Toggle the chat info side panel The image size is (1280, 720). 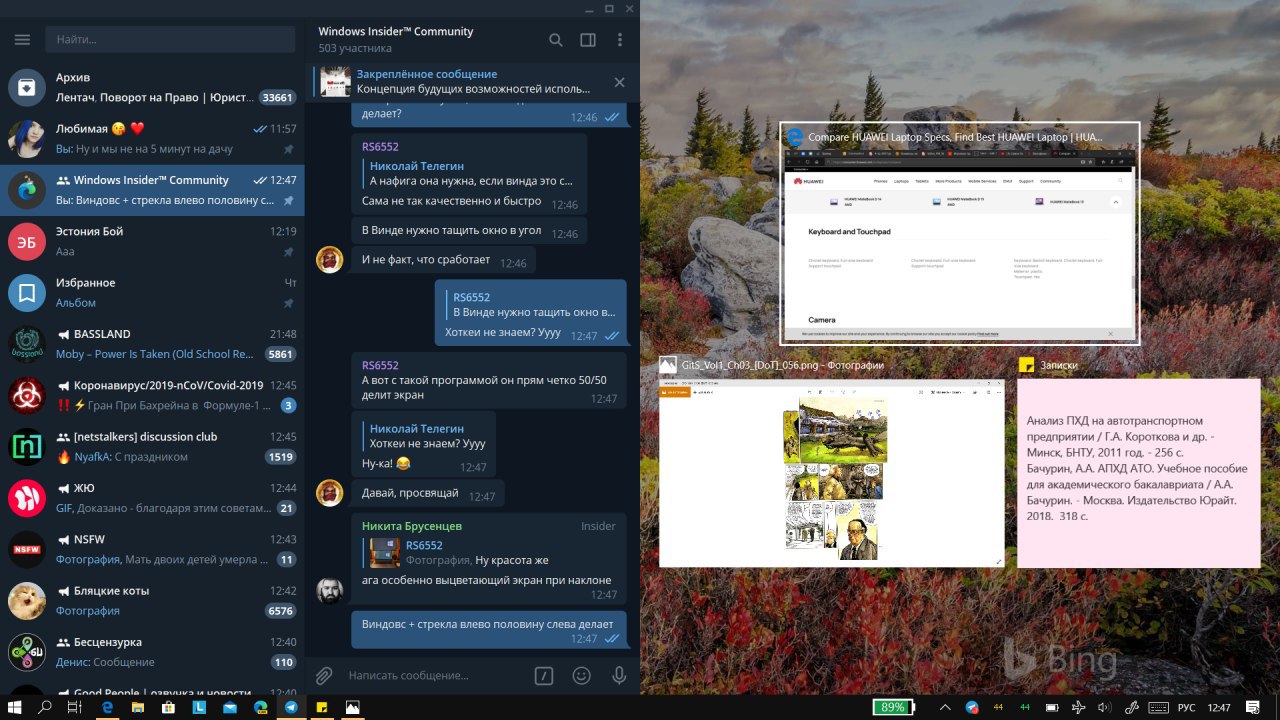(x=588, y=40)
